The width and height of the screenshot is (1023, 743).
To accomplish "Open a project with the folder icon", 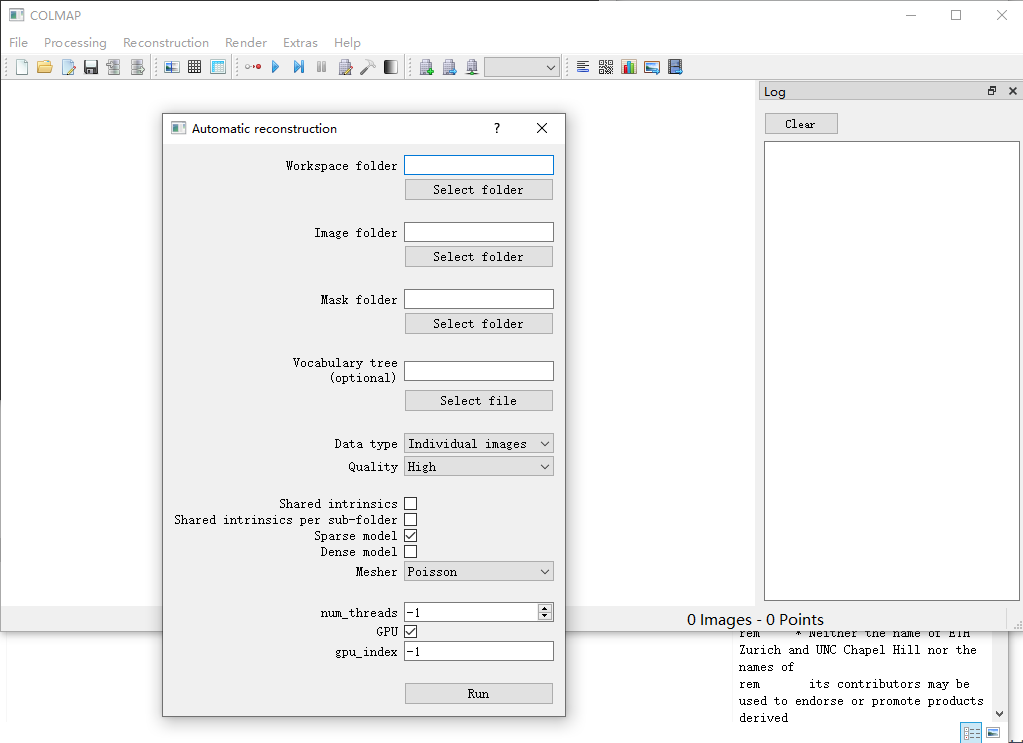I will tap(44, 67).
